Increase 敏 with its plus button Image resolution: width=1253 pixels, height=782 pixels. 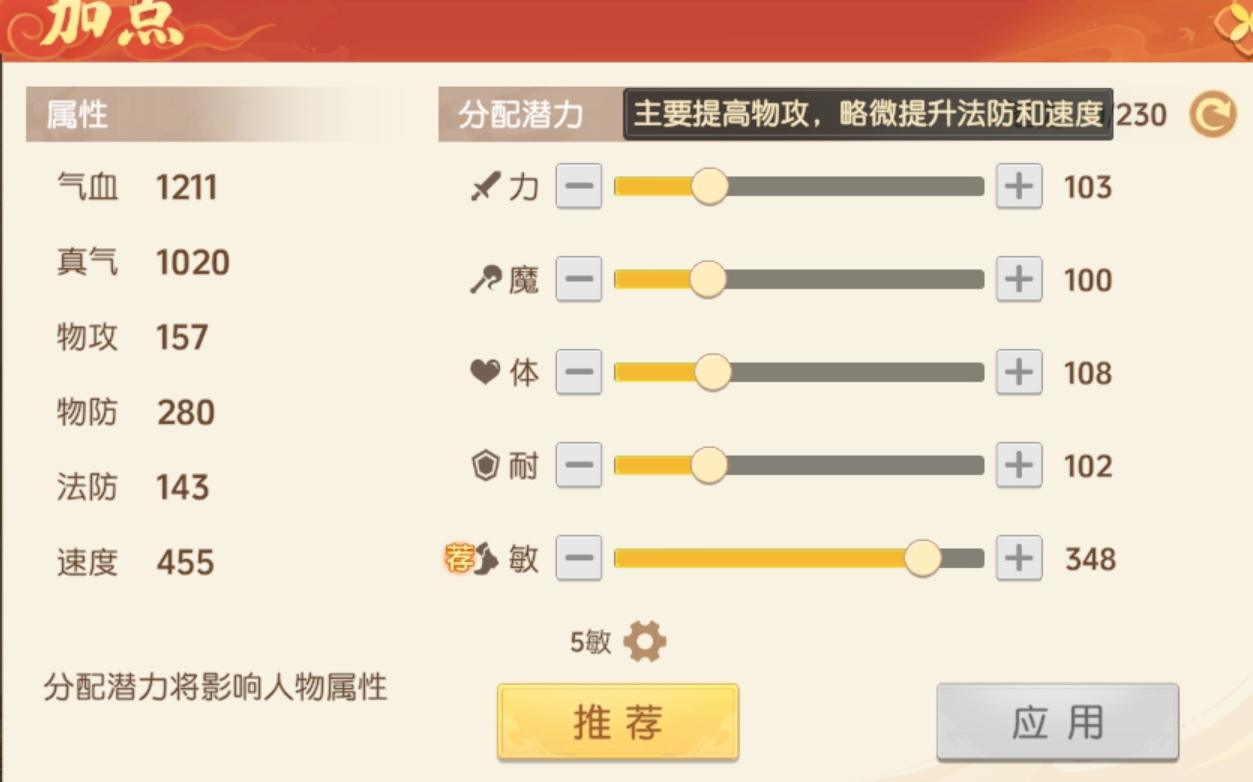point(1017,560)
